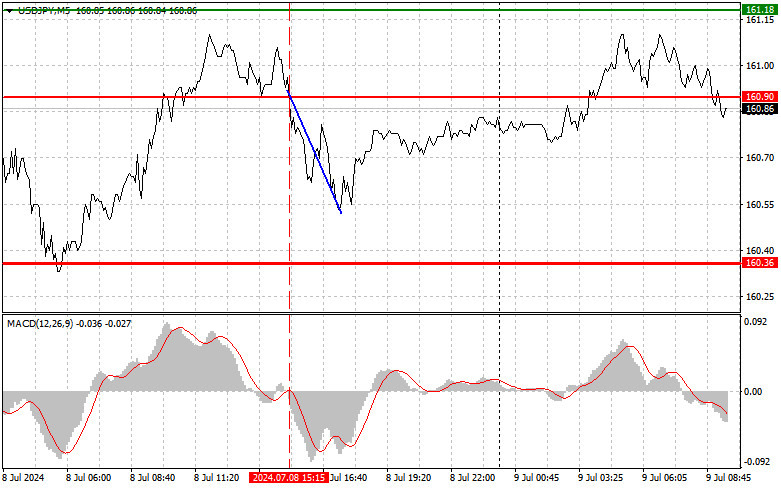This screenshot has width=781, height=489.
Task: Click the 160.55 price scale value
Action: pyautogui.click(x=760, y=204)
